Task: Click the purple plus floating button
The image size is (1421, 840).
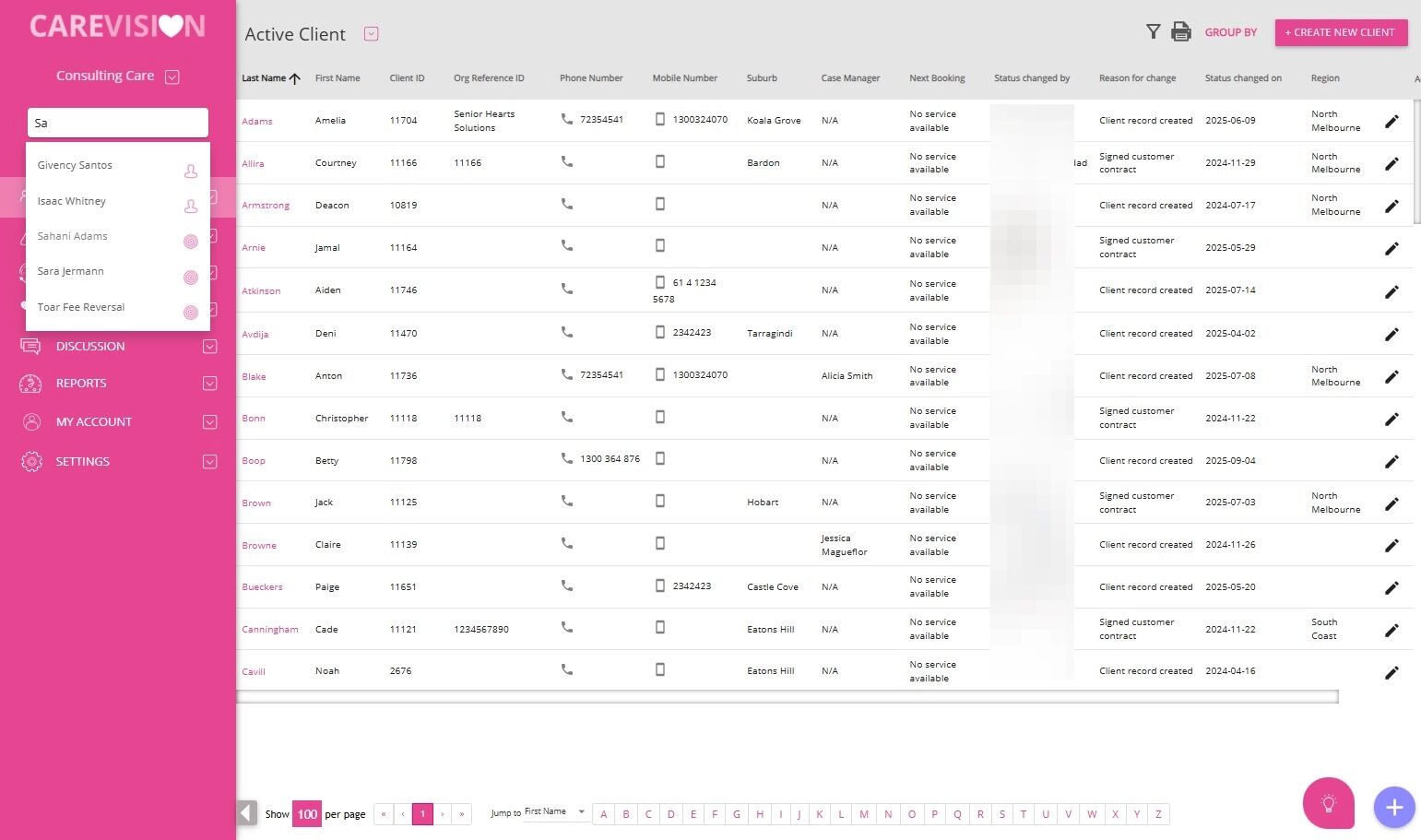Action: coord(1394,808)
